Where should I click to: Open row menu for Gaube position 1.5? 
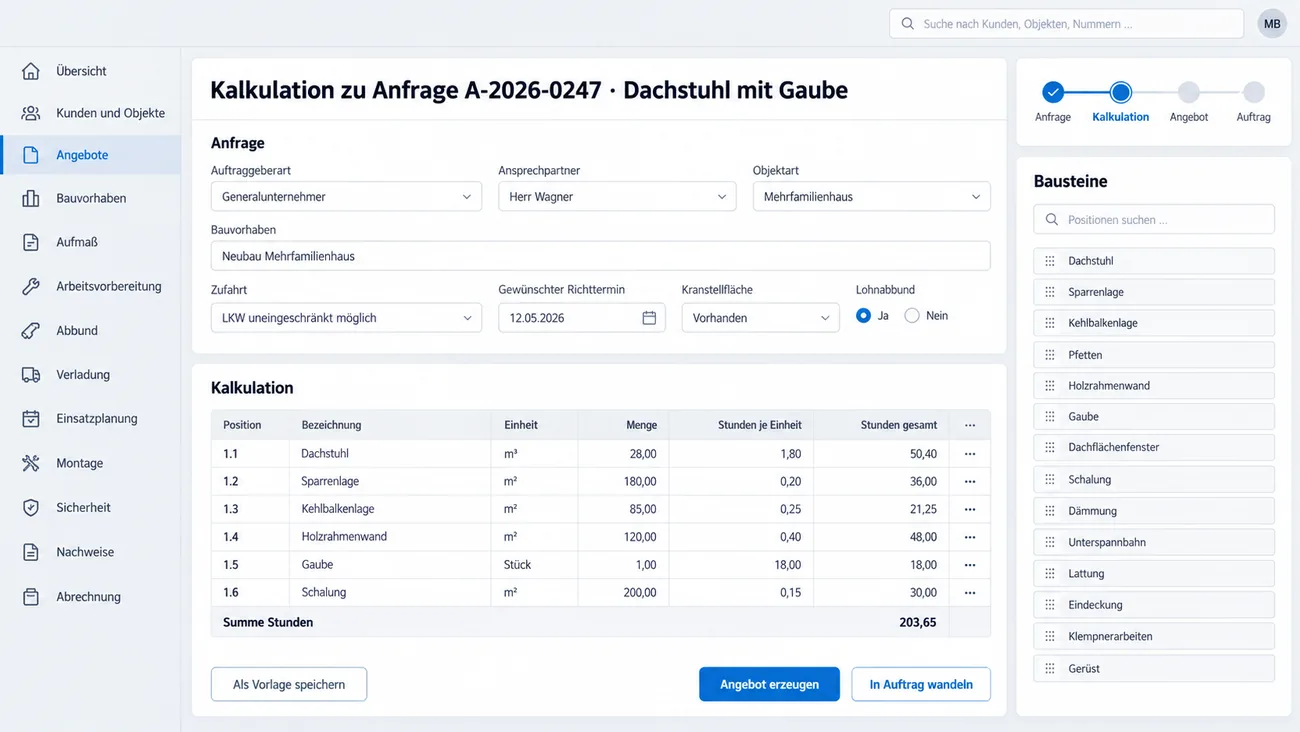pyautogui.click(x=969, y=565)
